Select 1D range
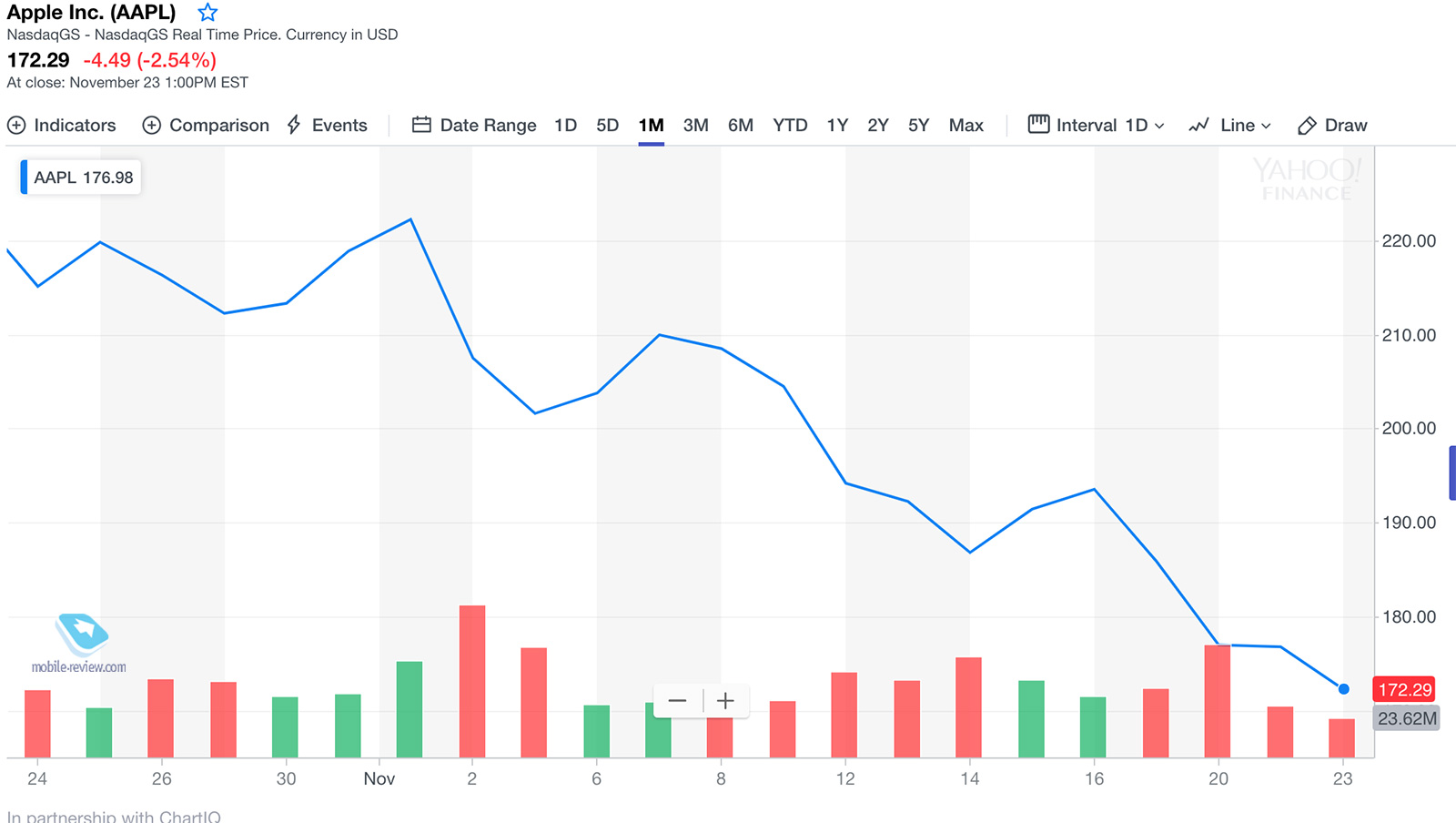The image size is (1456, 823). pyautogui.click(x=565, y=126)
